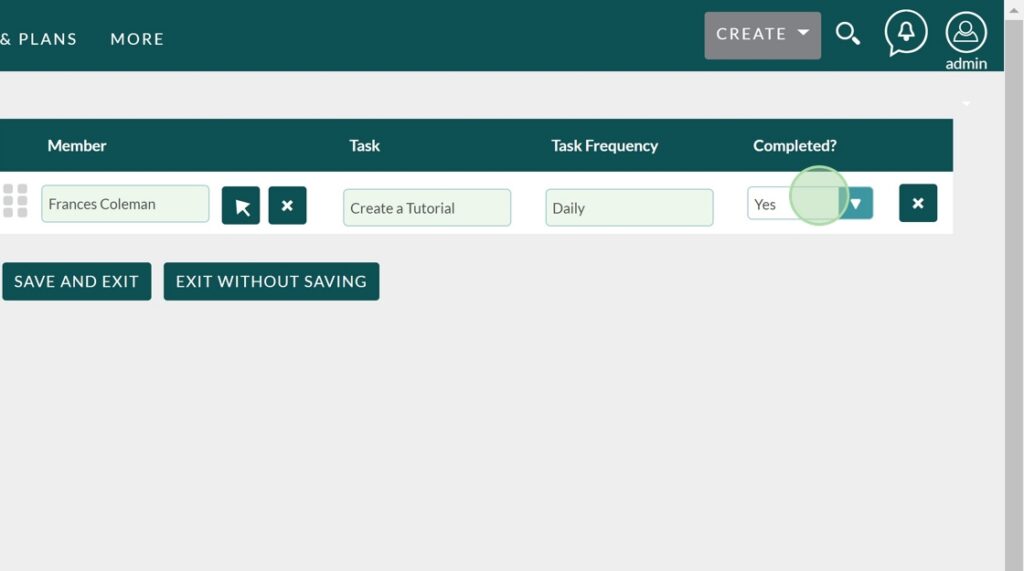The width and height of the screenshot is (1024, 571).
Task: Expand the CREATE dropdown menu
Action: (762, 35)
